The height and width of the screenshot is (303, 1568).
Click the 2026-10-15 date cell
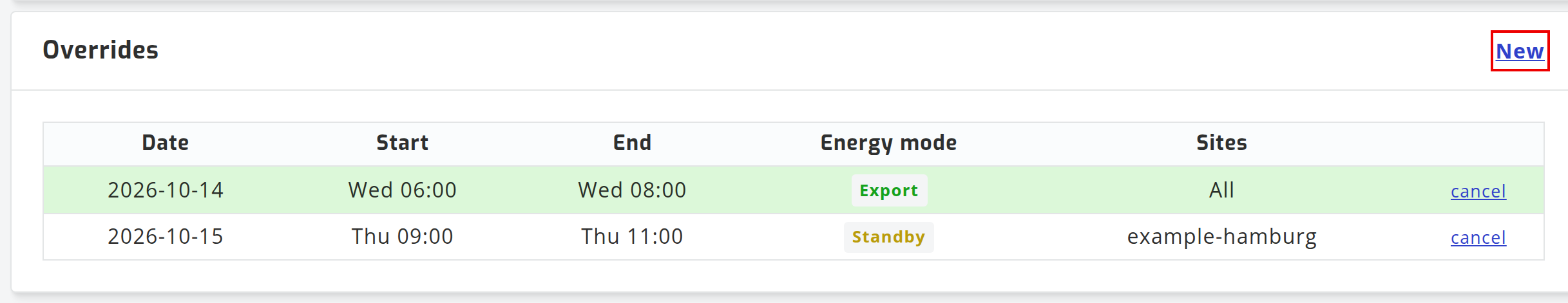tap(166, 237)
